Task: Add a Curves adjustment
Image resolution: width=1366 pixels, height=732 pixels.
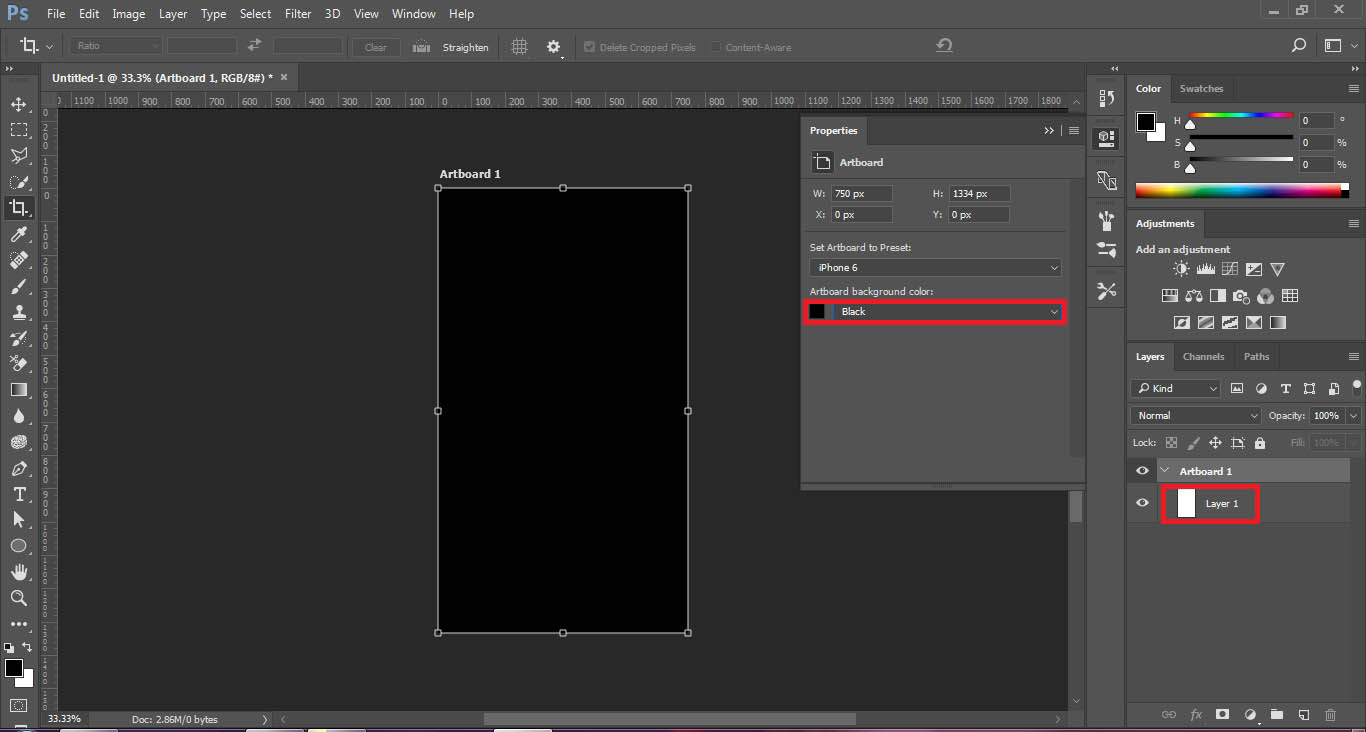Action: click(x=1229, y=269)
